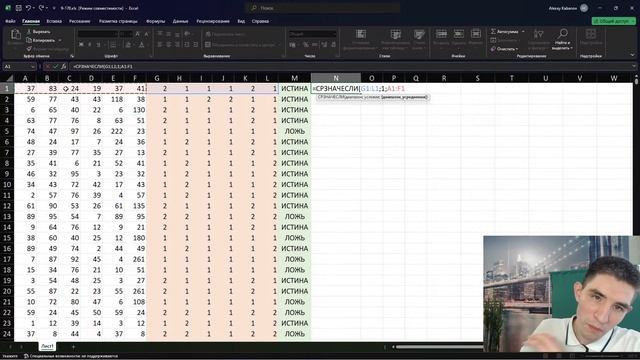The image size is (640, 360).
Task: Switch to the Формулы tab
Action: tap(156, 21)
